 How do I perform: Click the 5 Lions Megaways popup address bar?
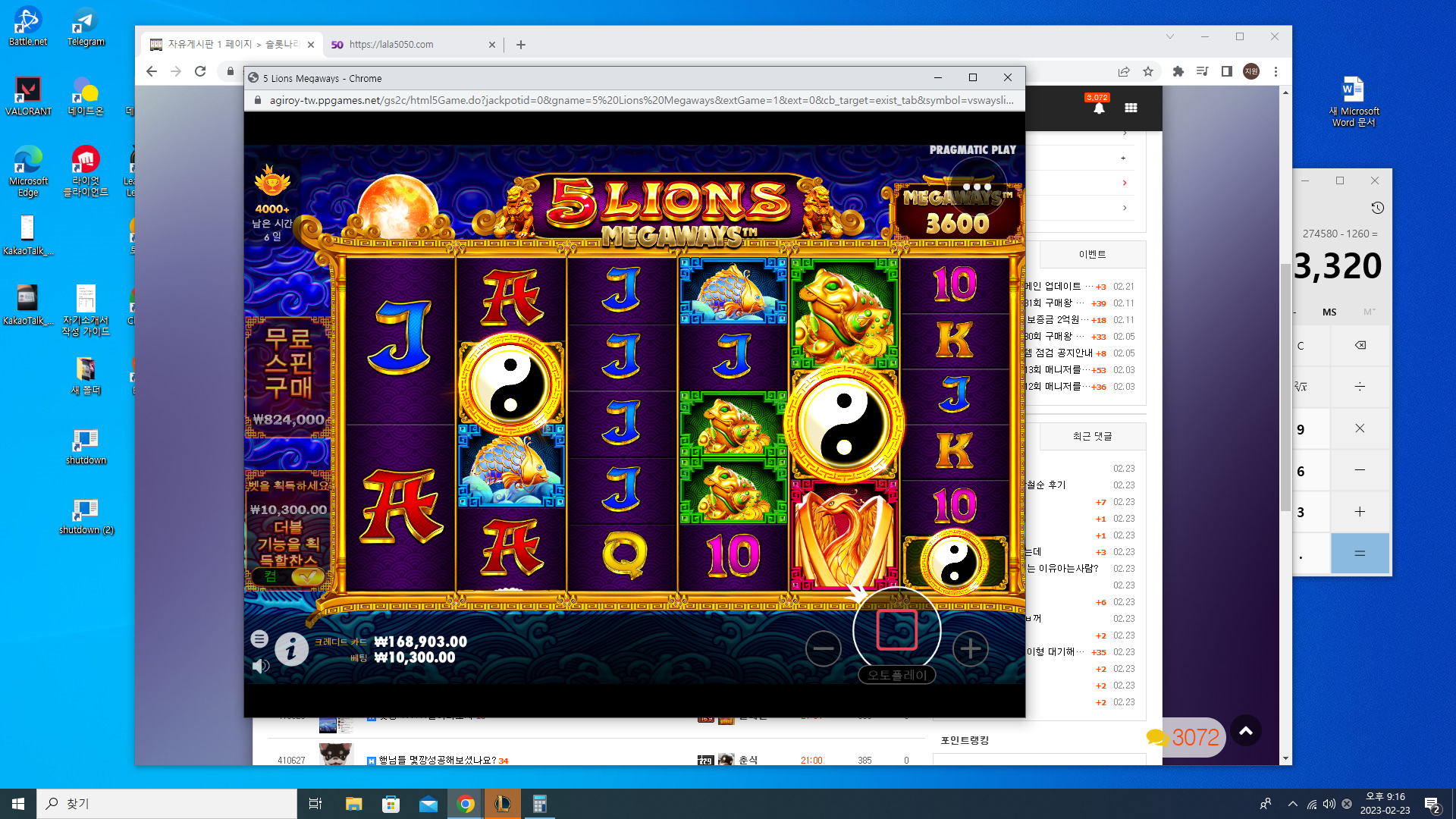[x=641, y=100]
